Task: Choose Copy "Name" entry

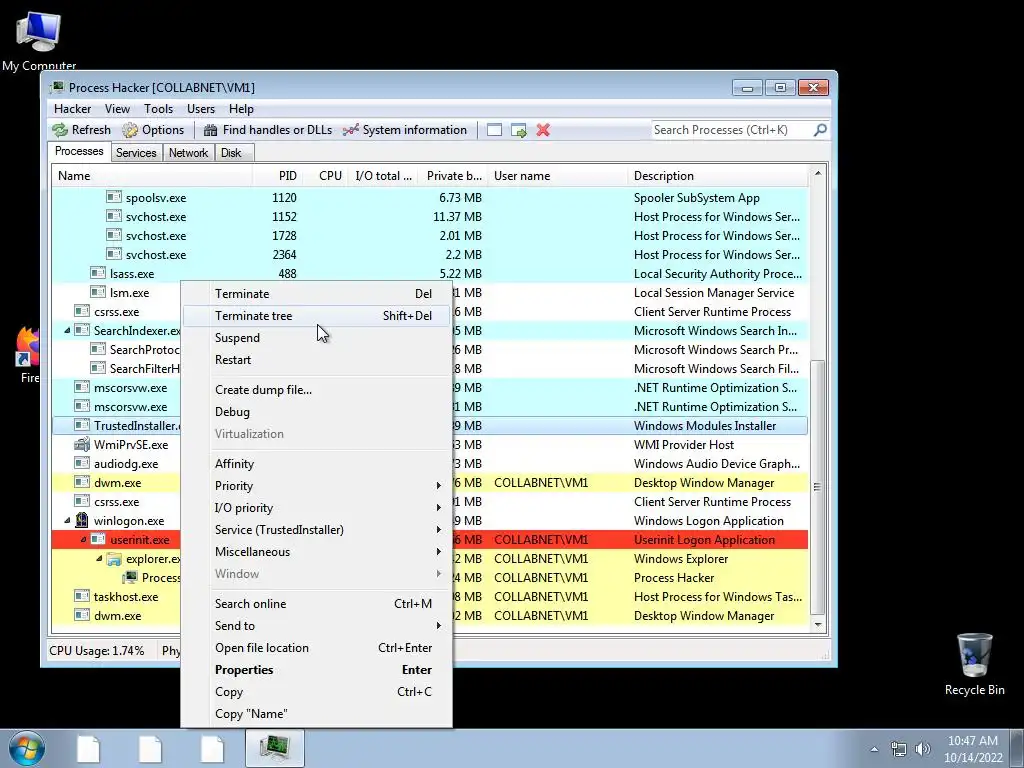Action: (x=316, y=714)
